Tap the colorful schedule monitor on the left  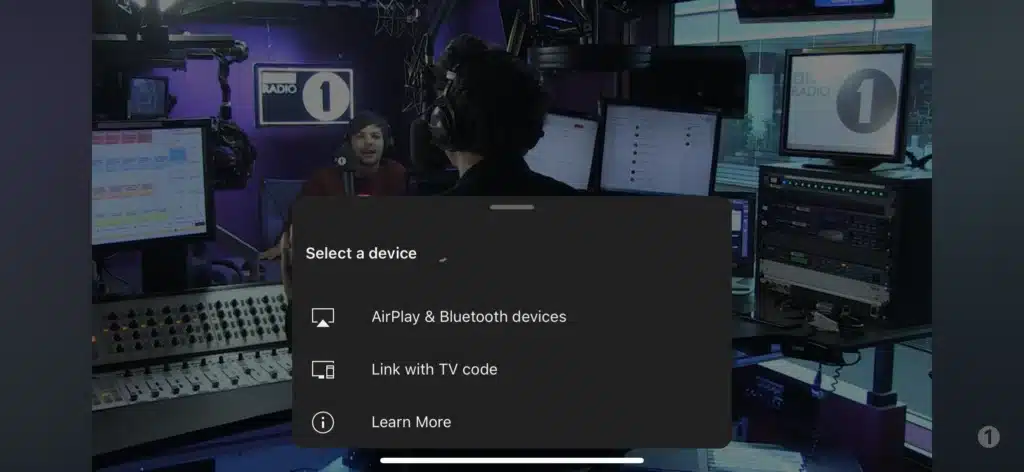(x=150, y=183)
